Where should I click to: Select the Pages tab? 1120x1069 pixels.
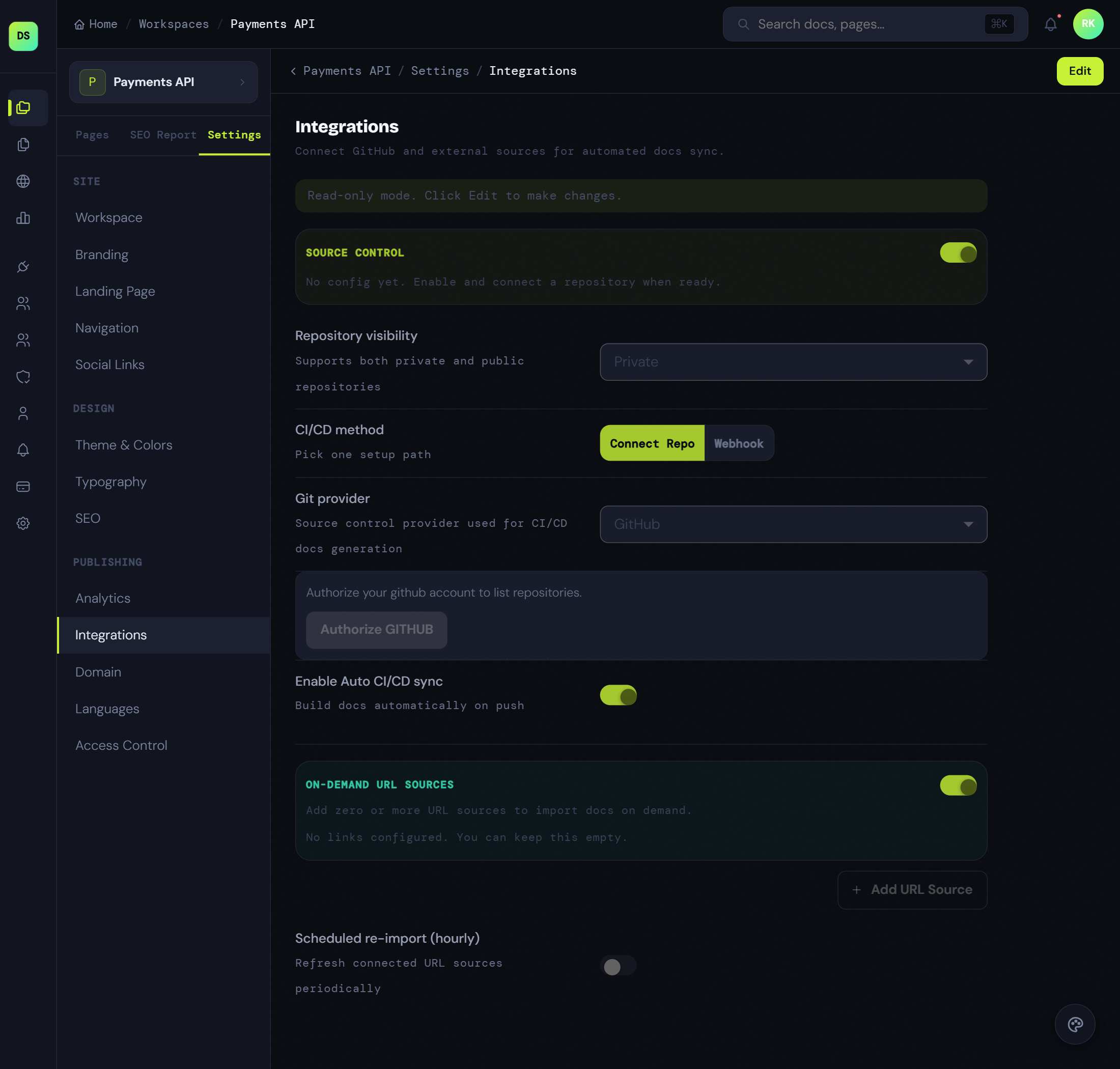coord(92,135)
